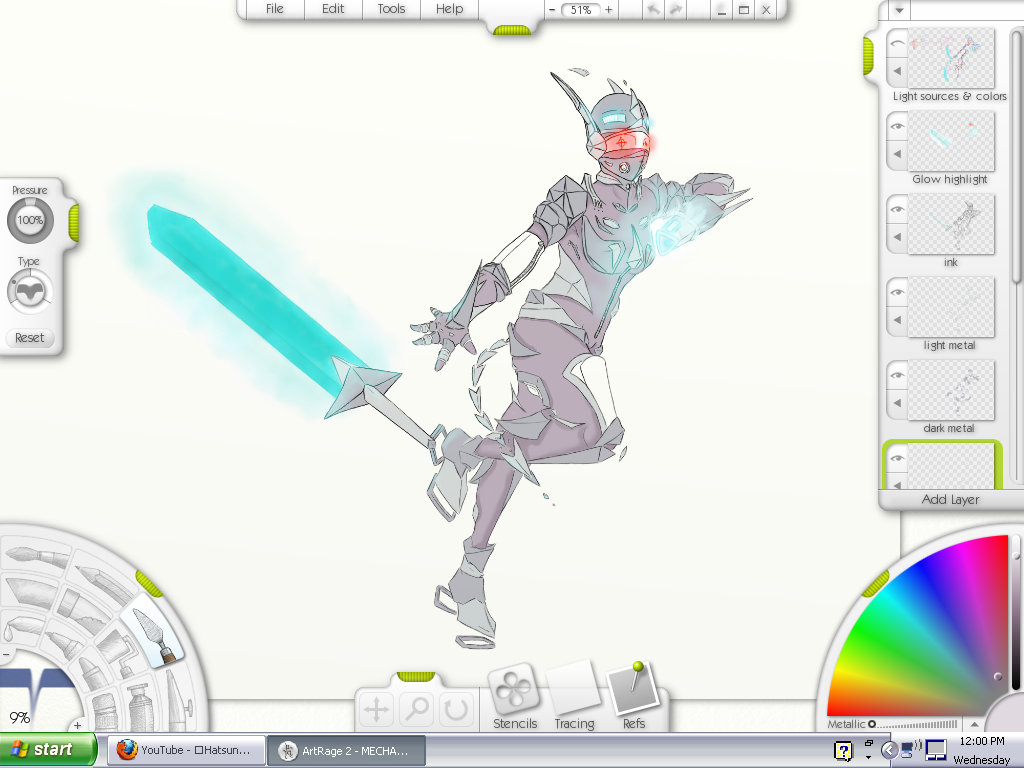Open Glow highlight layer options arrow

pos(897,154)
